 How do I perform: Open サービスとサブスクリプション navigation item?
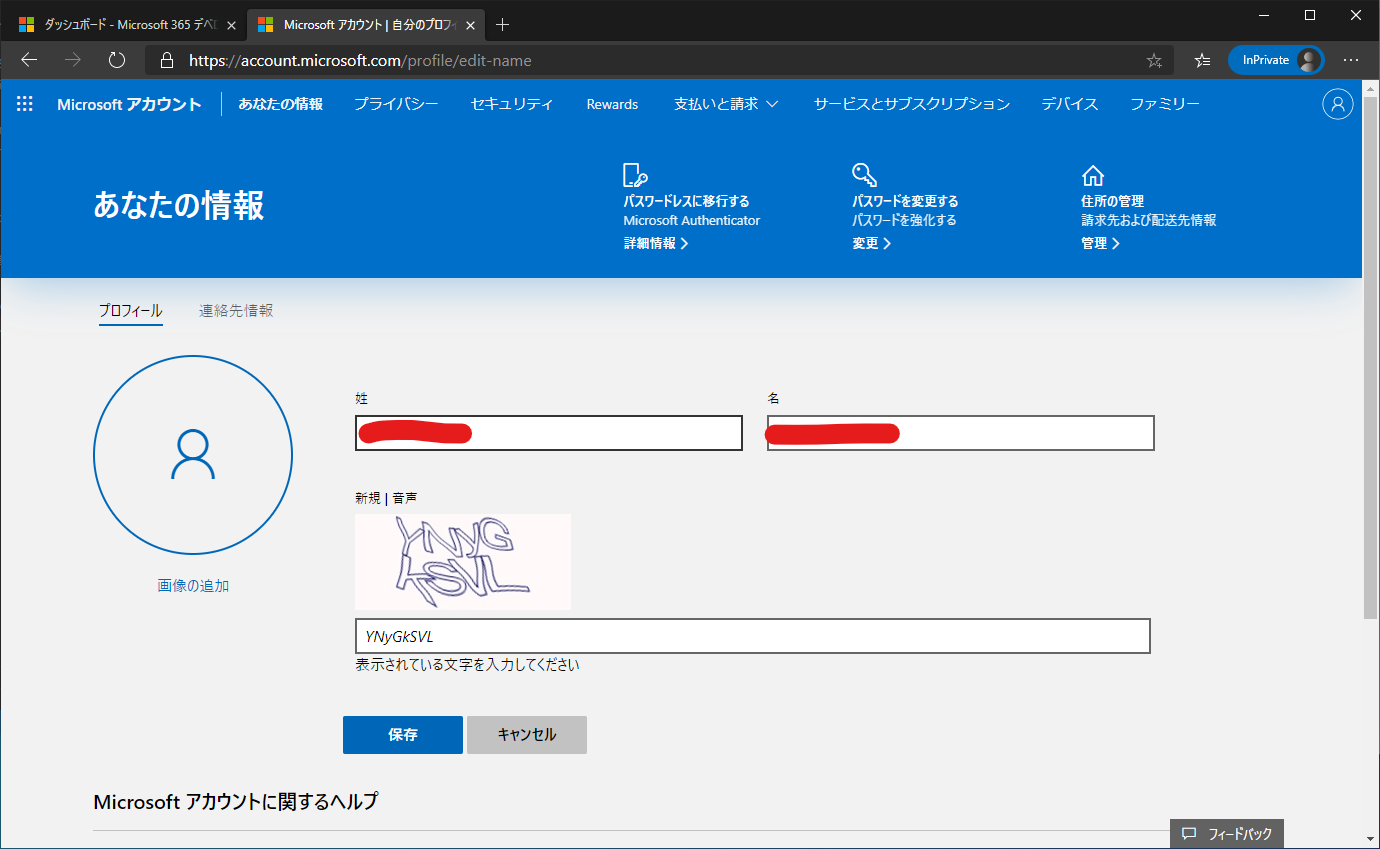[x=911, y=104]
